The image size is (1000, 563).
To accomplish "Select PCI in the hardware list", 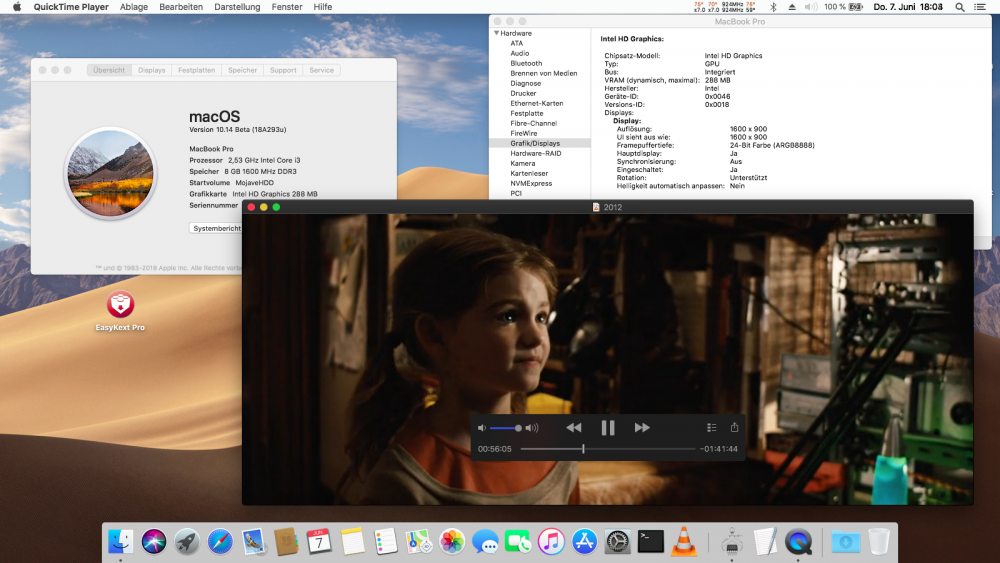I will point(516,193).
